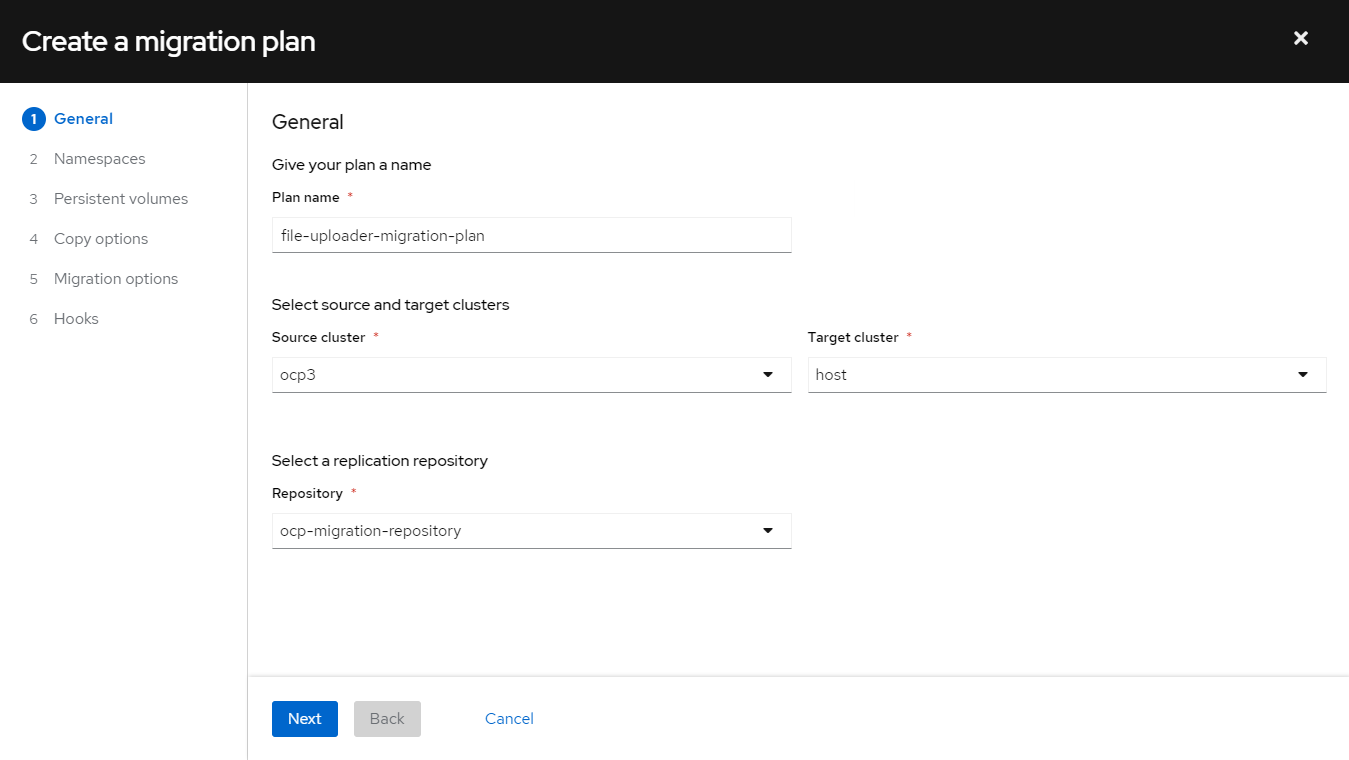1349x760 pixels.
Task: Select the Copy options step
Action: click(100, 238)
